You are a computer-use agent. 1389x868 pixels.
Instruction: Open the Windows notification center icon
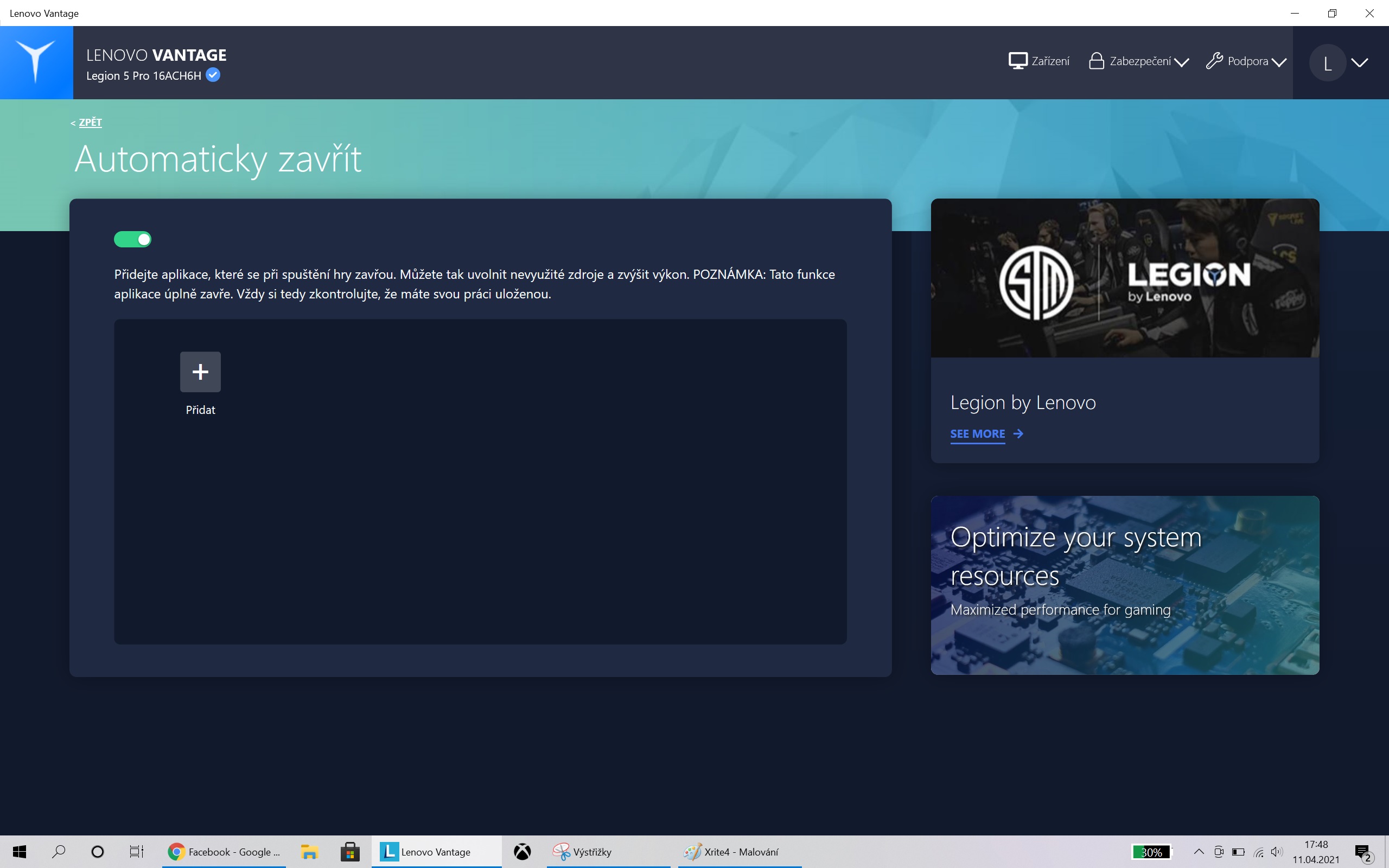(1362, 852)
